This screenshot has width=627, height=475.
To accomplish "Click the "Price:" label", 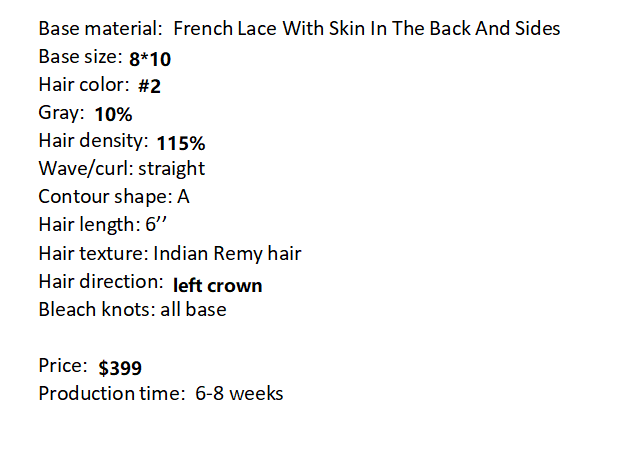I will click(x=63, y=365).
